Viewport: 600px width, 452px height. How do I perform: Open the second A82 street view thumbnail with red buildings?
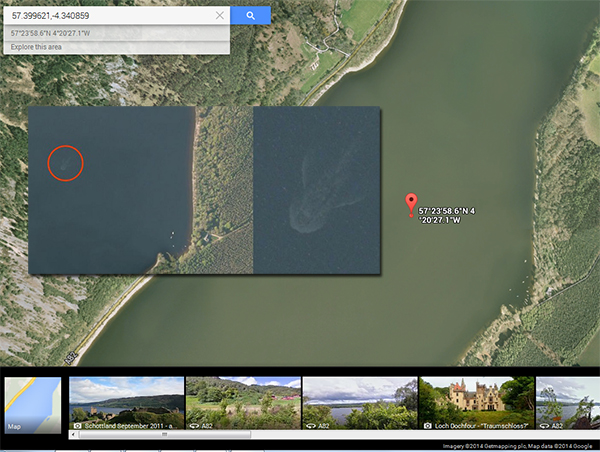pyautogui.click(x=243, y=403)
